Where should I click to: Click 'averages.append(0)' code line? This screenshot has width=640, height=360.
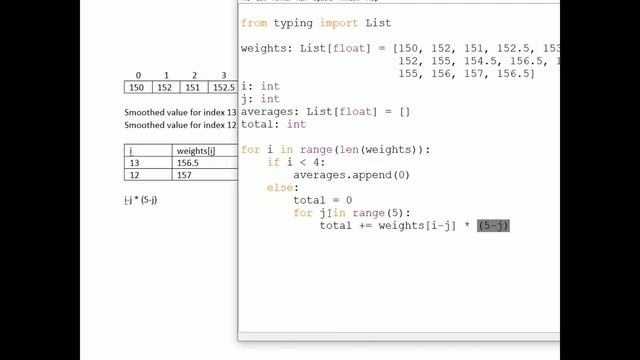[351, 175]
